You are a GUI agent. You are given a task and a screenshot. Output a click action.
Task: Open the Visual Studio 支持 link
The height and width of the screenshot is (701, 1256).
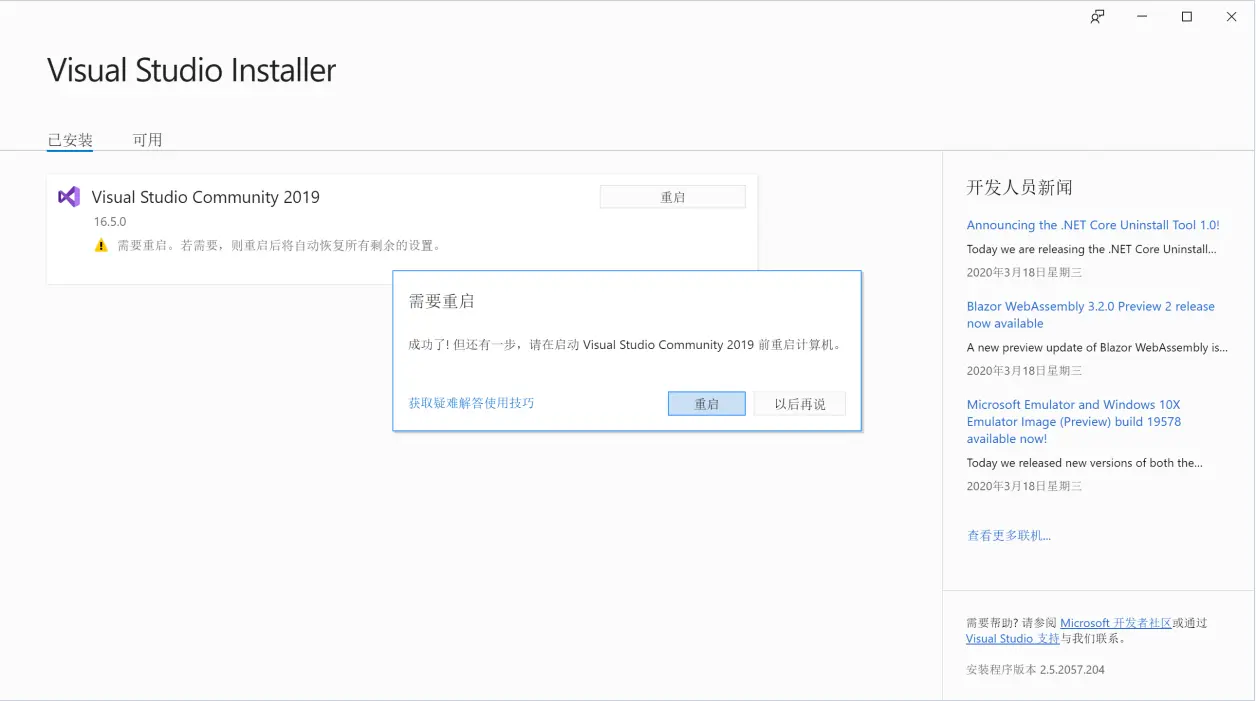[1012, 639]
